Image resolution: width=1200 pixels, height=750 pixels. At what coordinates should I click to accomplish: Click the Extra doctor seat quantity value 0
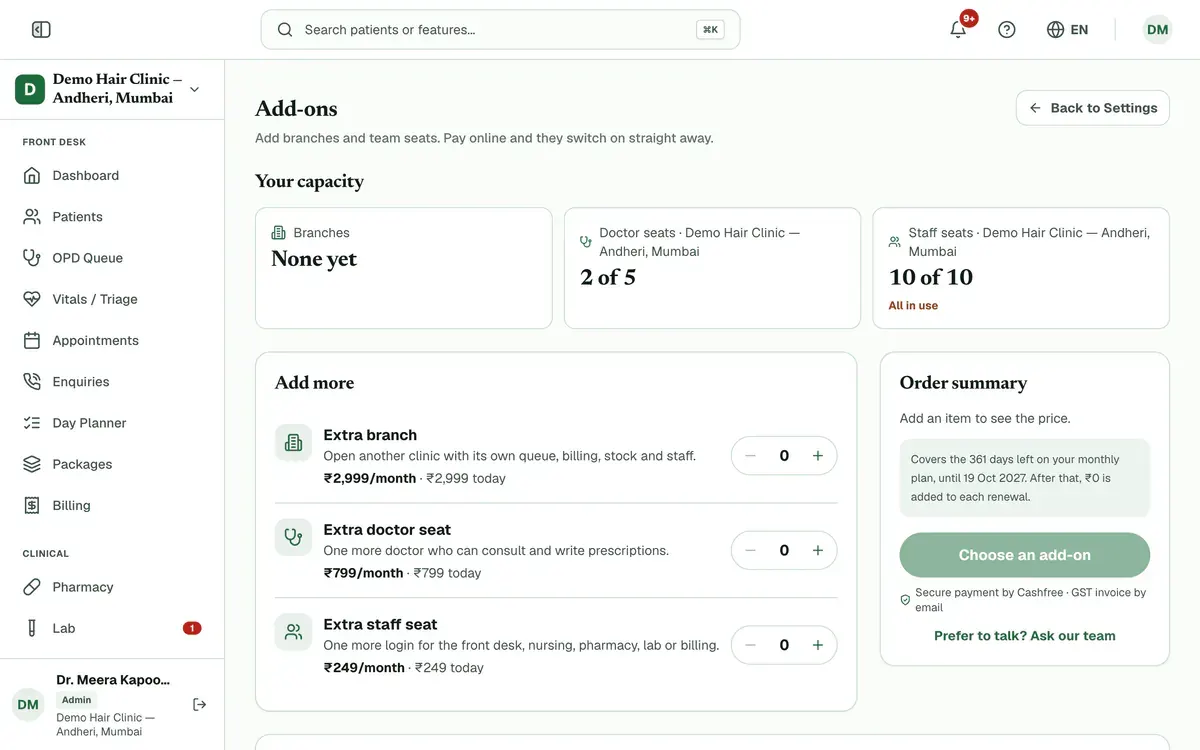(x=784, y=550)
